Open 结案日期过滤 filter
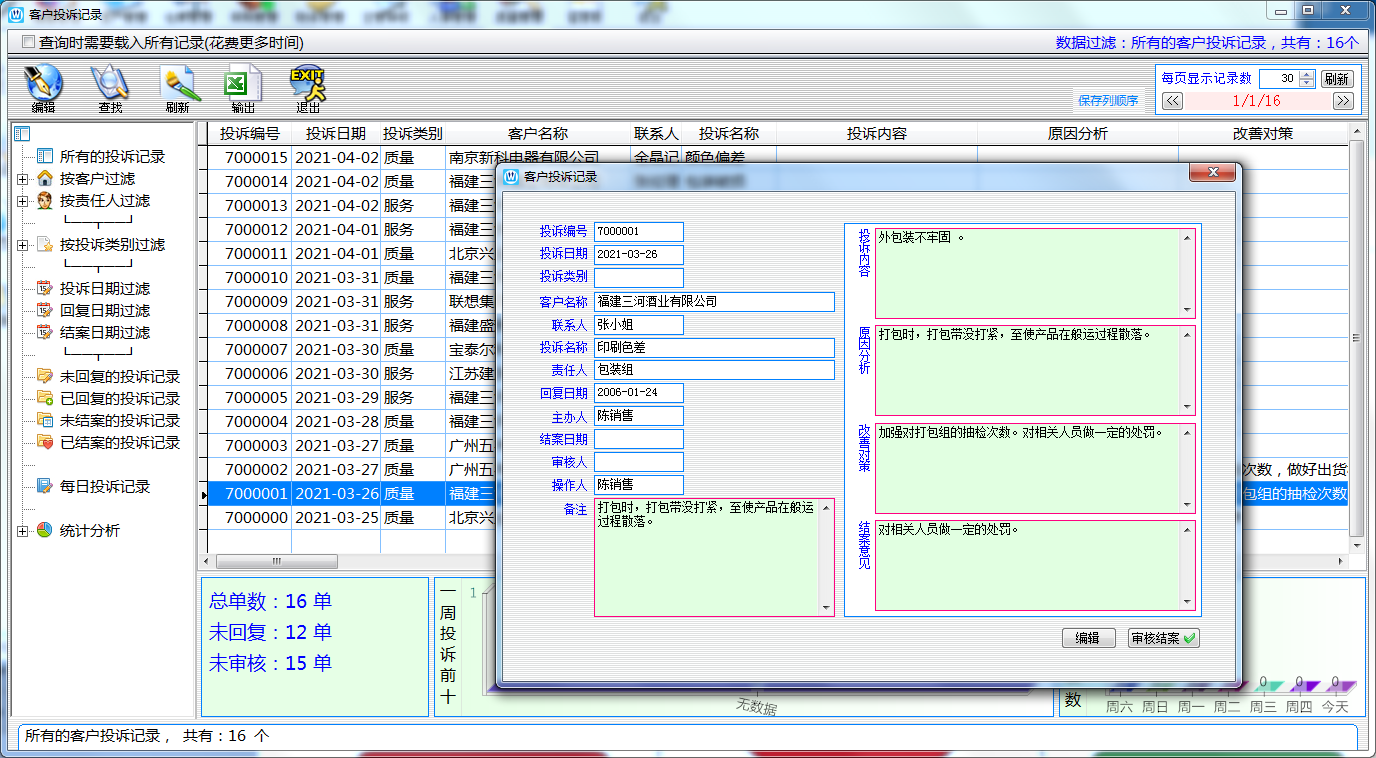This screenshot has width=1376, height=758. [104, 332]
